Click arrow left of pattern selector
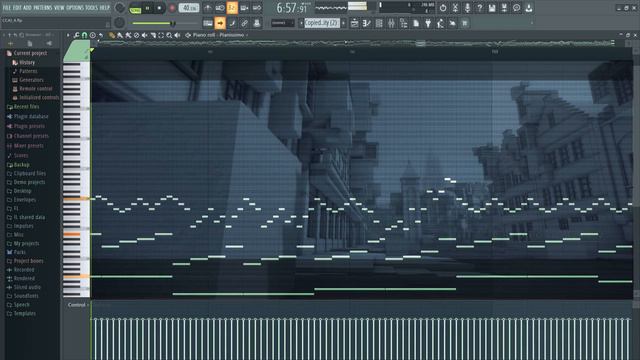 pos(301,23)
